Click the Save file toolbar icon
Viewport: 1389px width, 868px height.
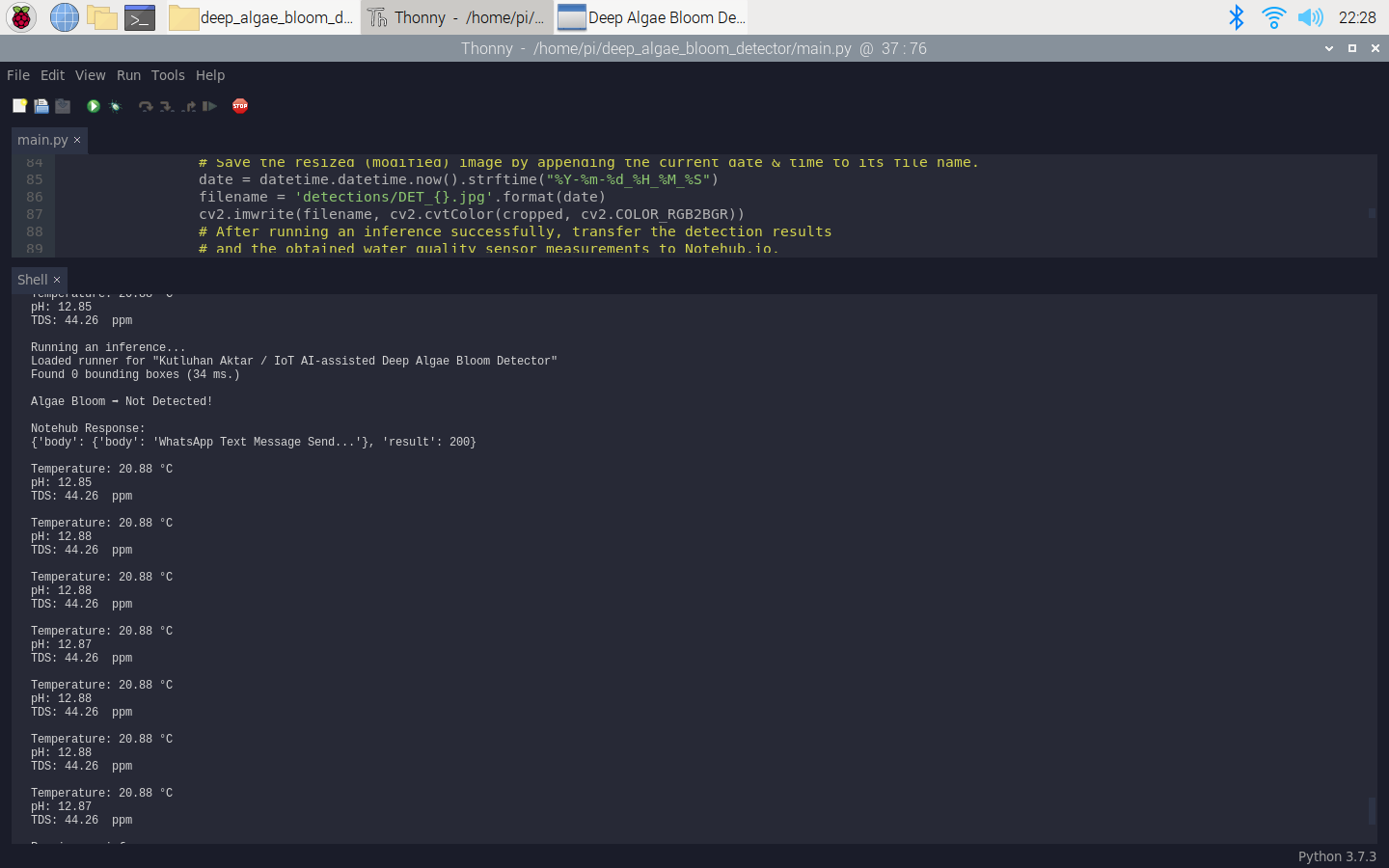63,106
